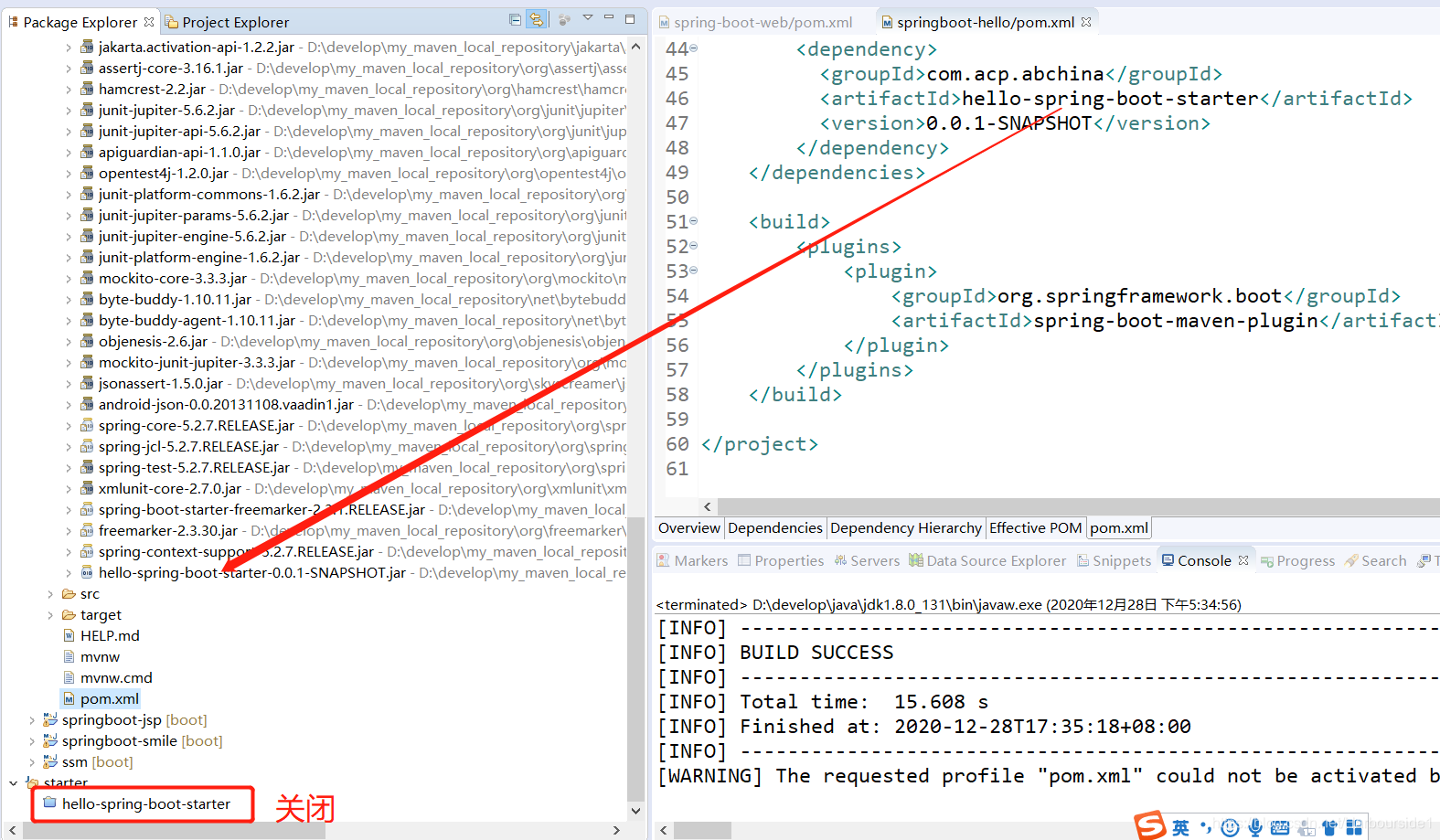Expand the jakarta.activation-api-1.2.2.jar node

[x=69, y=48]
